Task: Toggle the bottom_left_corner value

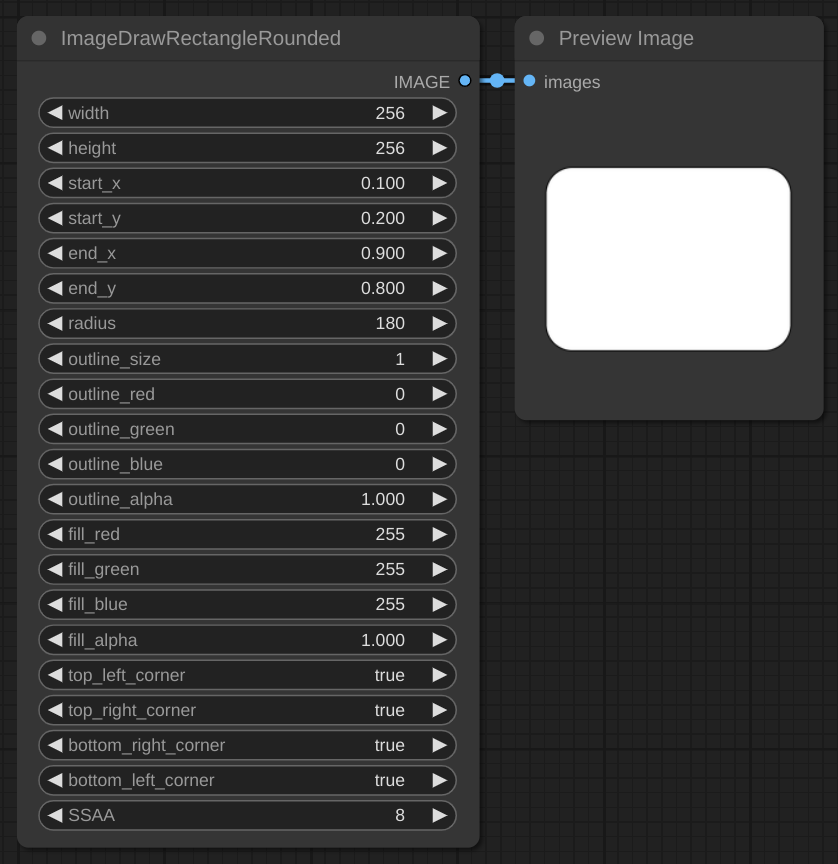Action: coord(247,780)
